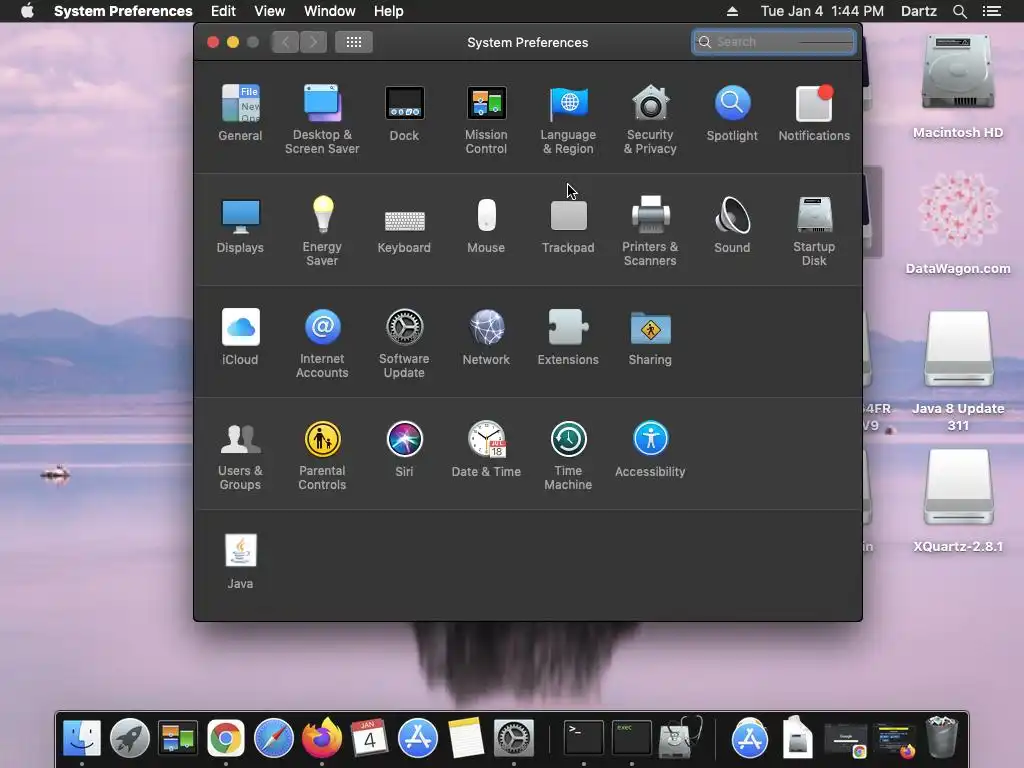Click the forward navigation arrow

(313, 42)
